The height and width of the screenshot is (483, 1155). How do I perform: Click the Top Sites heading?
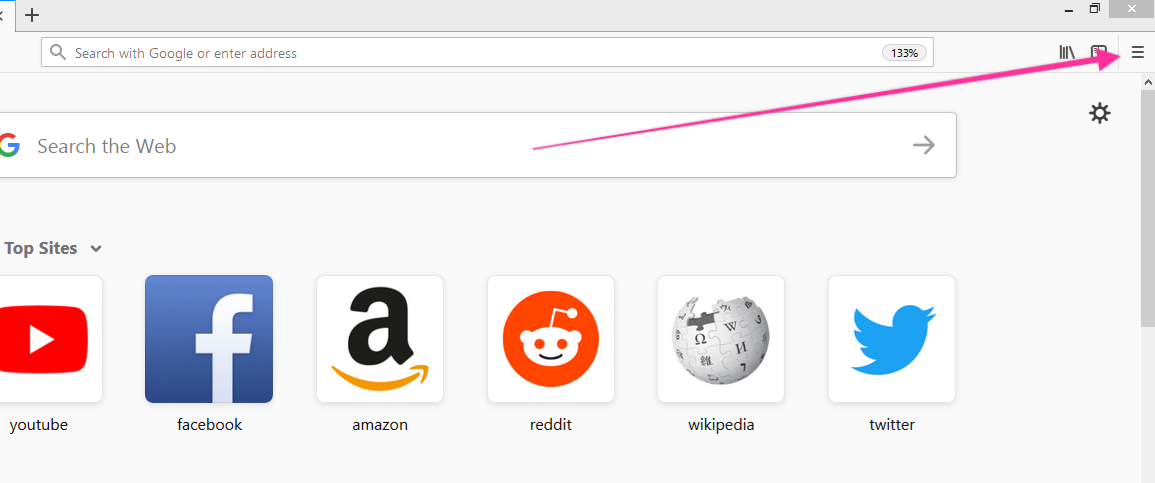click(x=41, y=248)
